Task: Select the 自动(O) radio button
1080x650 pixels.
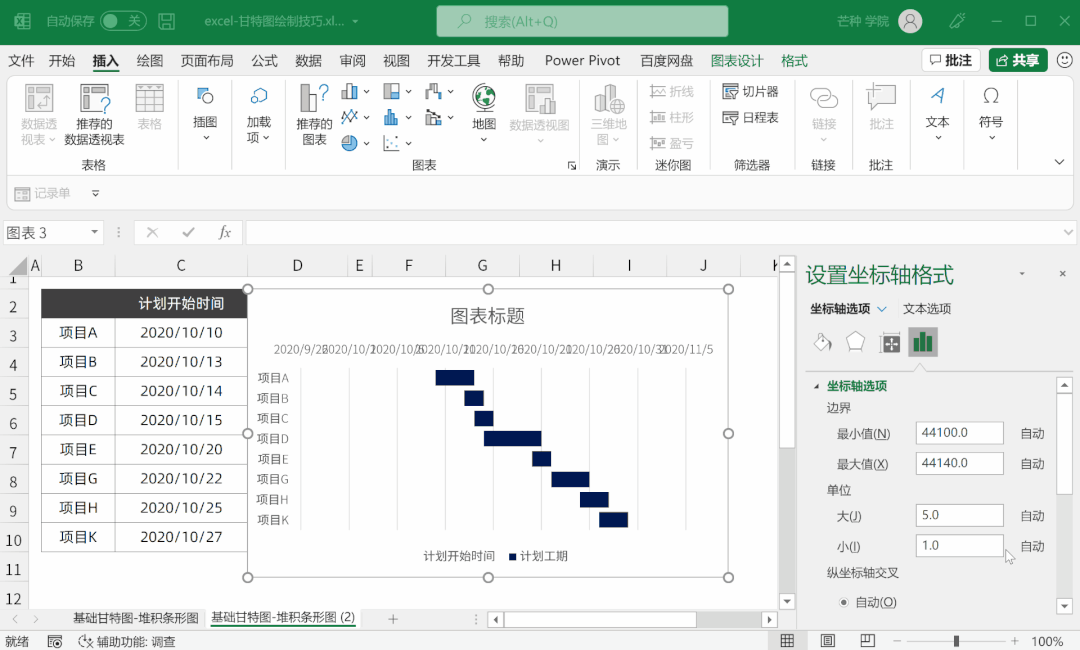Action: click(x=843, y=602)
